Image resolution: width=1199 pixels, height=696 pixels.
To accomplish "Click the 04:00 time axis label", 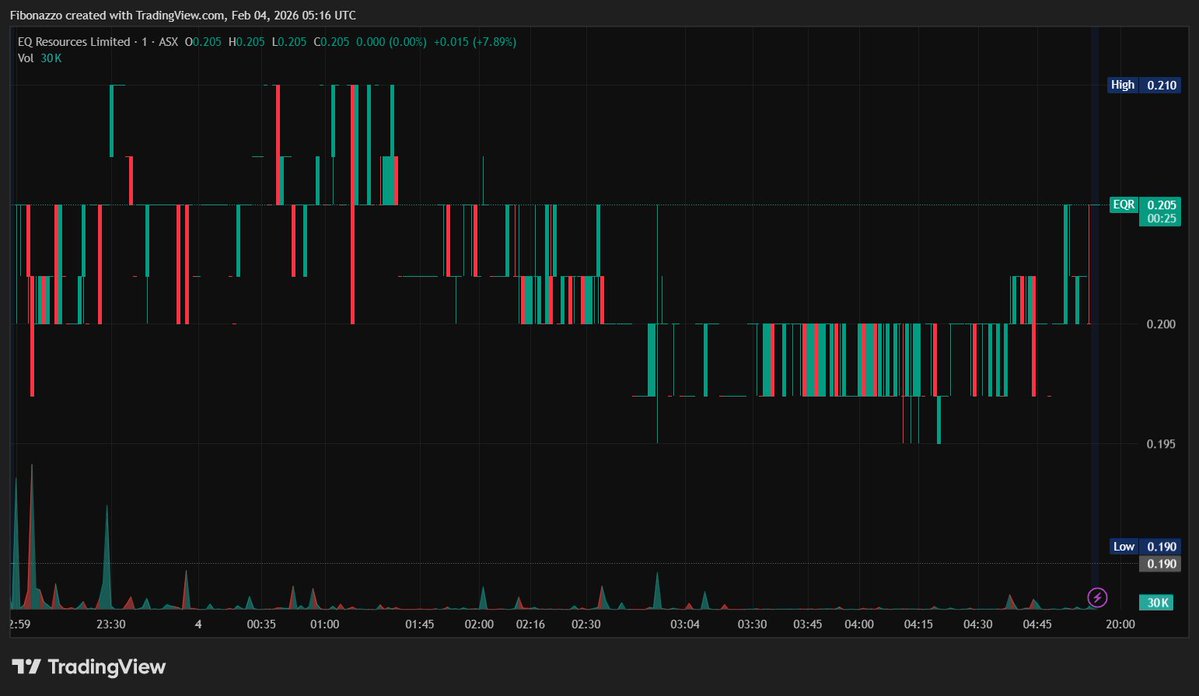I will [x=859, y=624].
